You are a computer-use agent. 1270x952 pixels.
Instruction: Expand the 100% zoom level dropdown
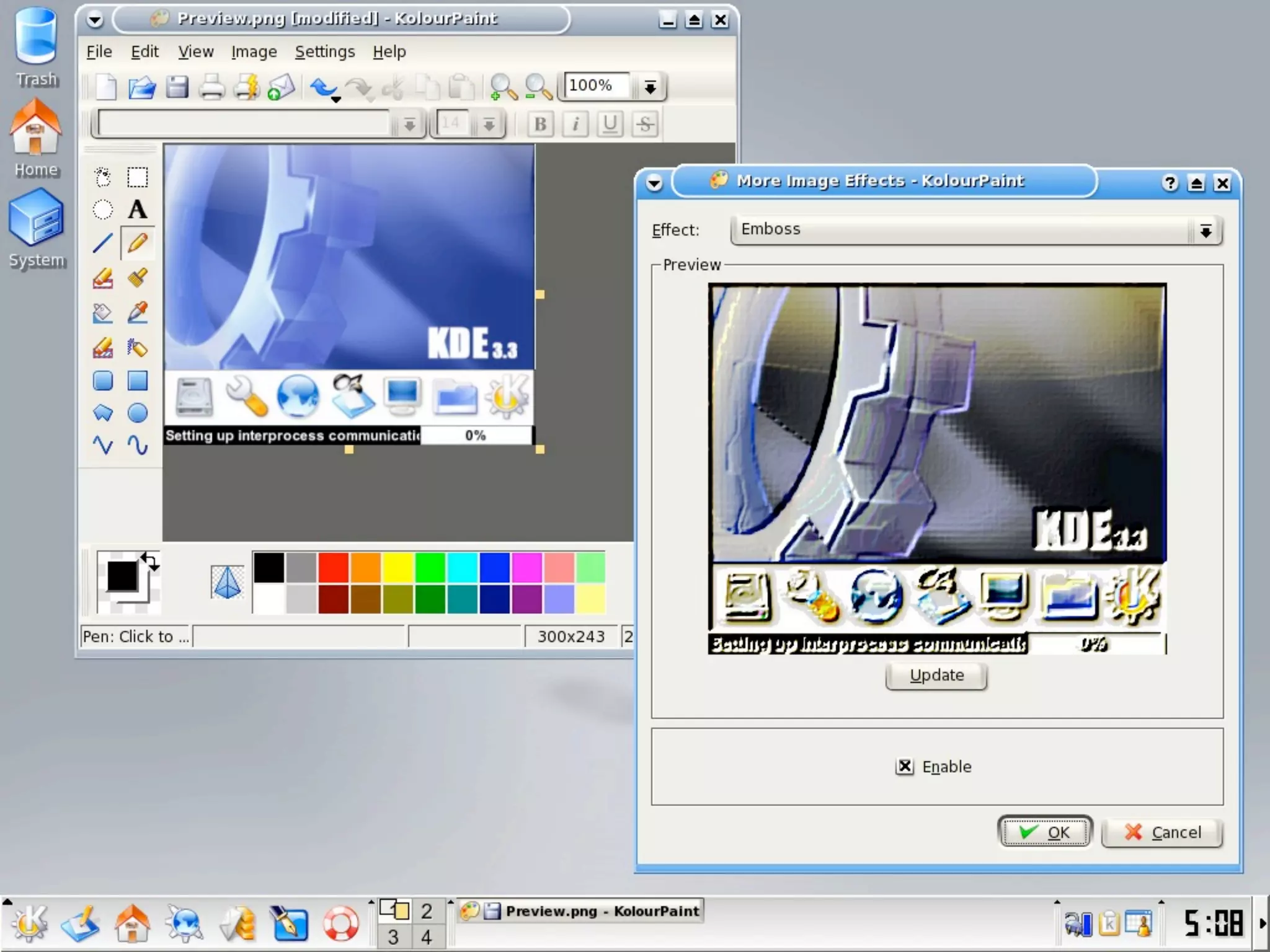(650, 87)
